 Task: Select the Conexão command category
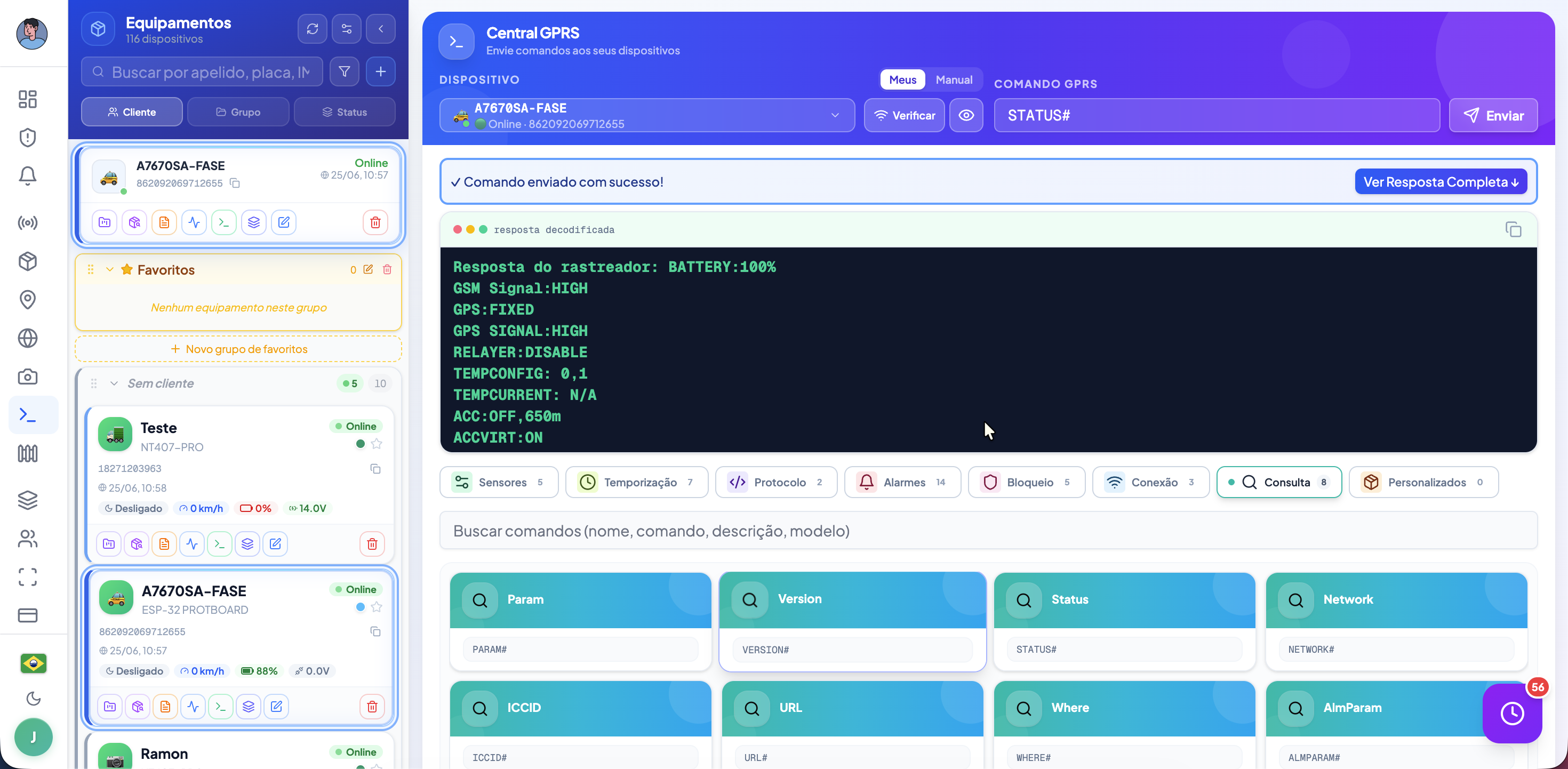(x=1150, y=482)
